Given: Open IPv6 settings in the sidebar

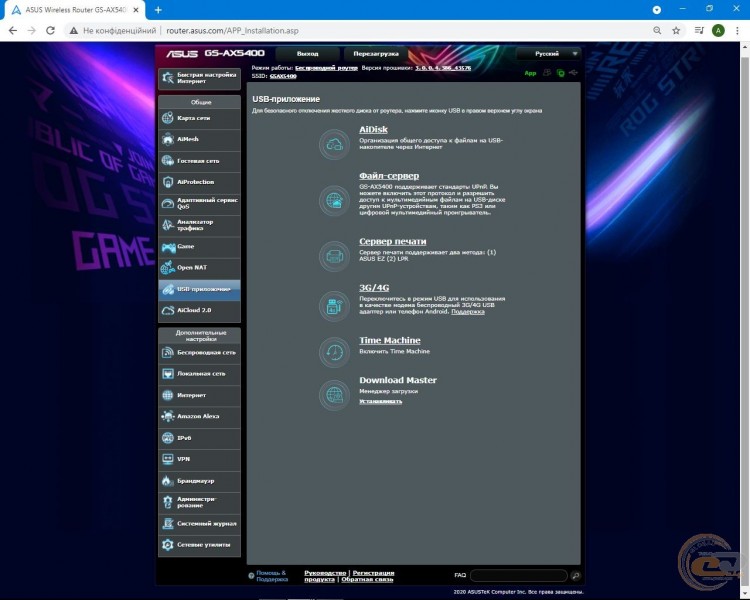Looking at the screenshot, I should (199, 438).
